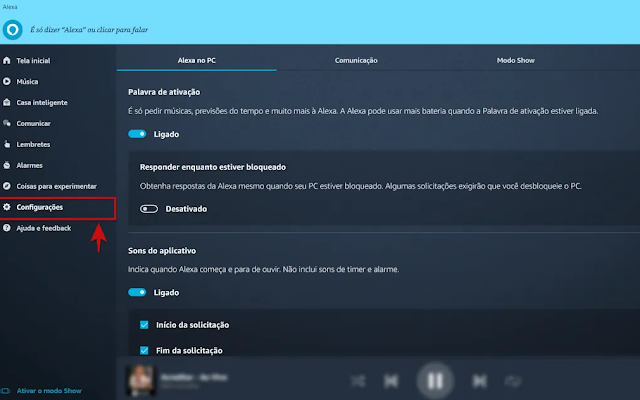
Task: Go to Casa inteligente label
Action: click(x=42, y=102)
